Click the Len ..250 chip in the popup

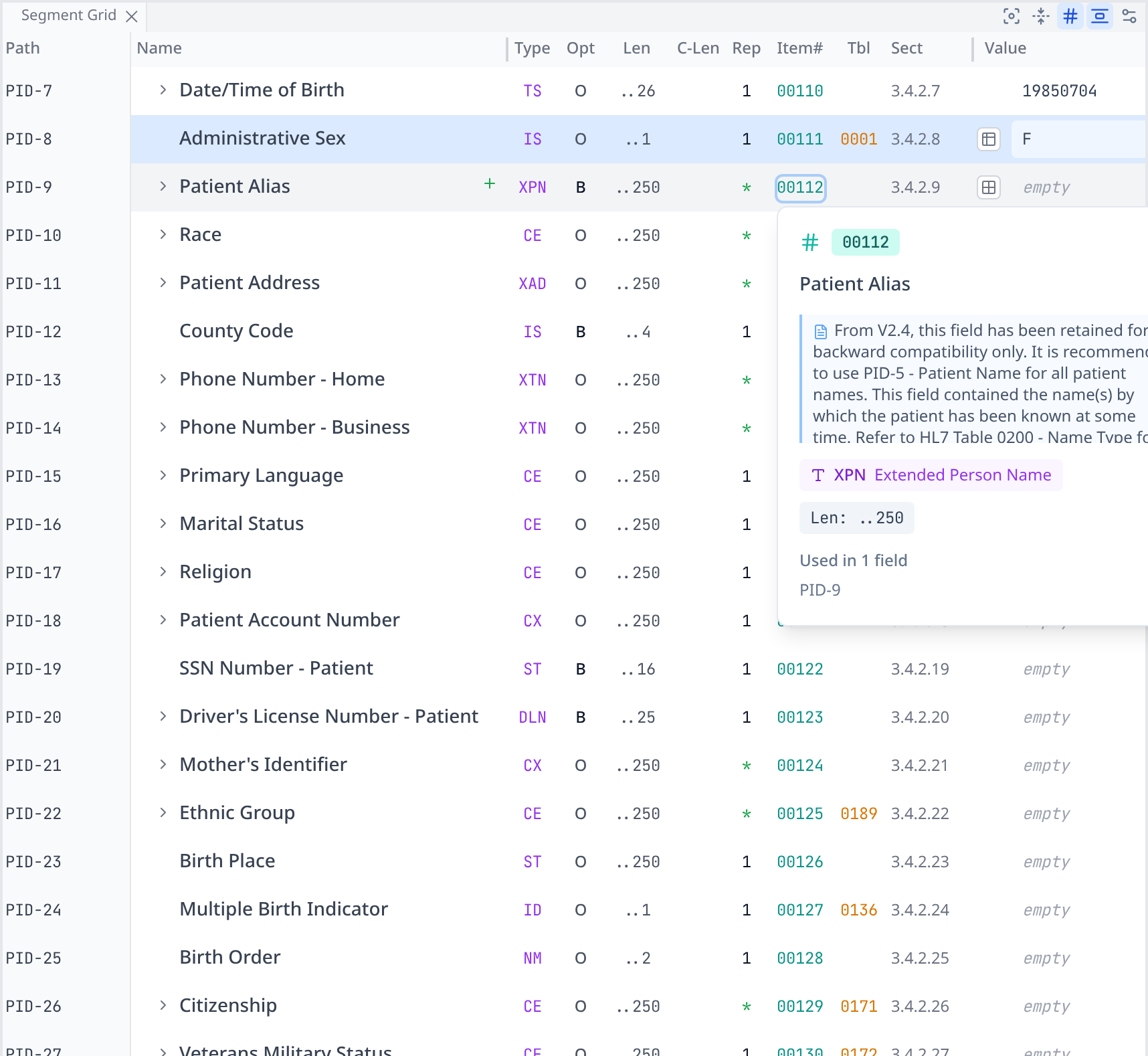click(x=856, y=518)
